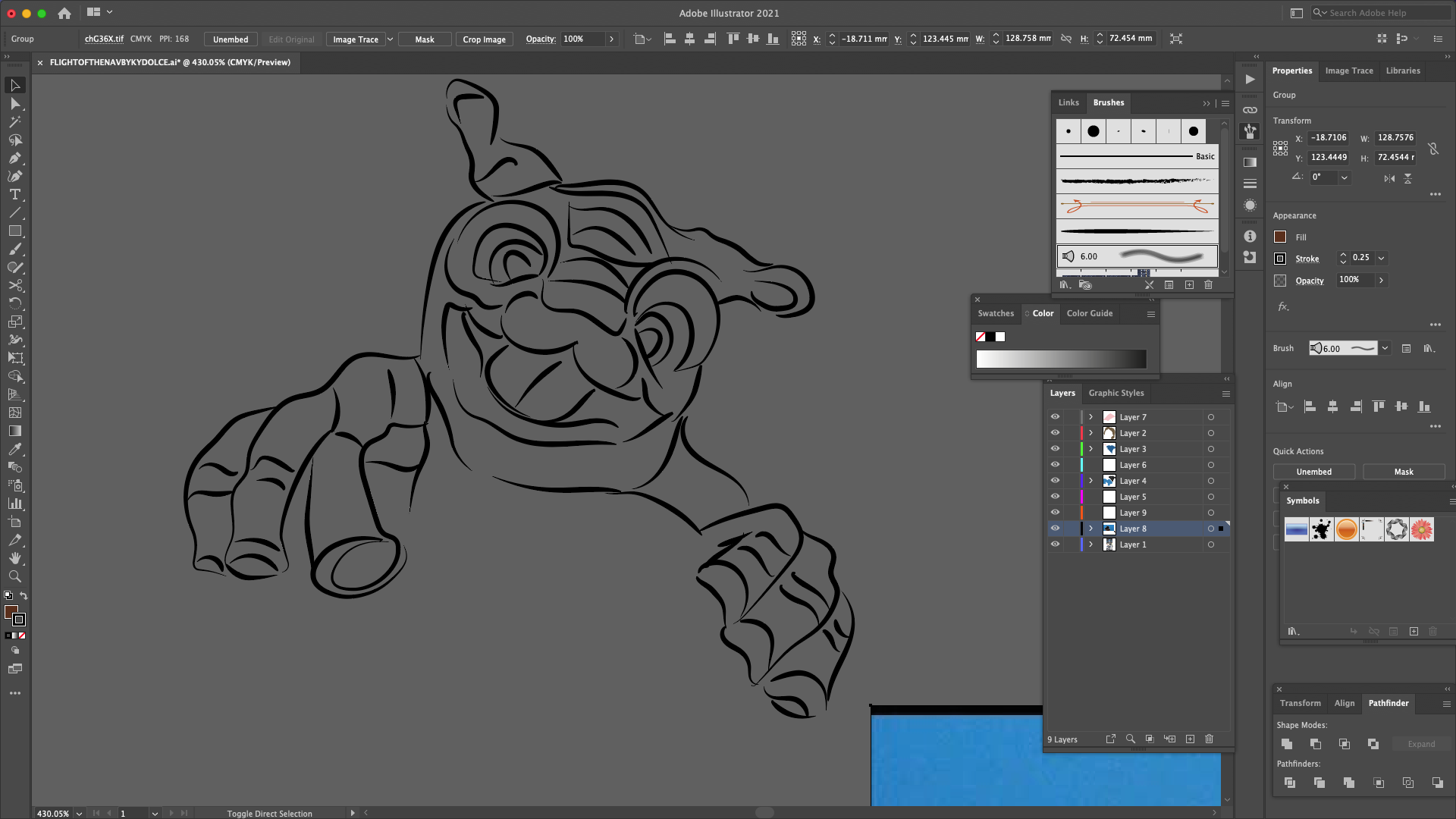This screenshot has width=1456, height=819.
Task: Toggle visibility of Layer 3
Action: pyautogui.click(x=1055, y=448)
